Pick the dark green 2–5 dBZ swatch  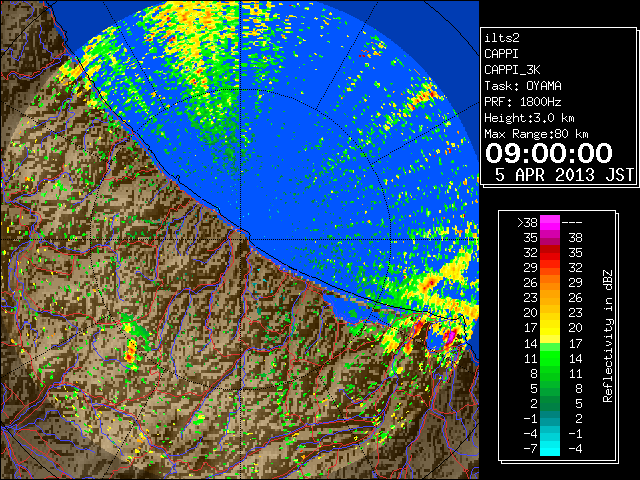coord(550,403)
